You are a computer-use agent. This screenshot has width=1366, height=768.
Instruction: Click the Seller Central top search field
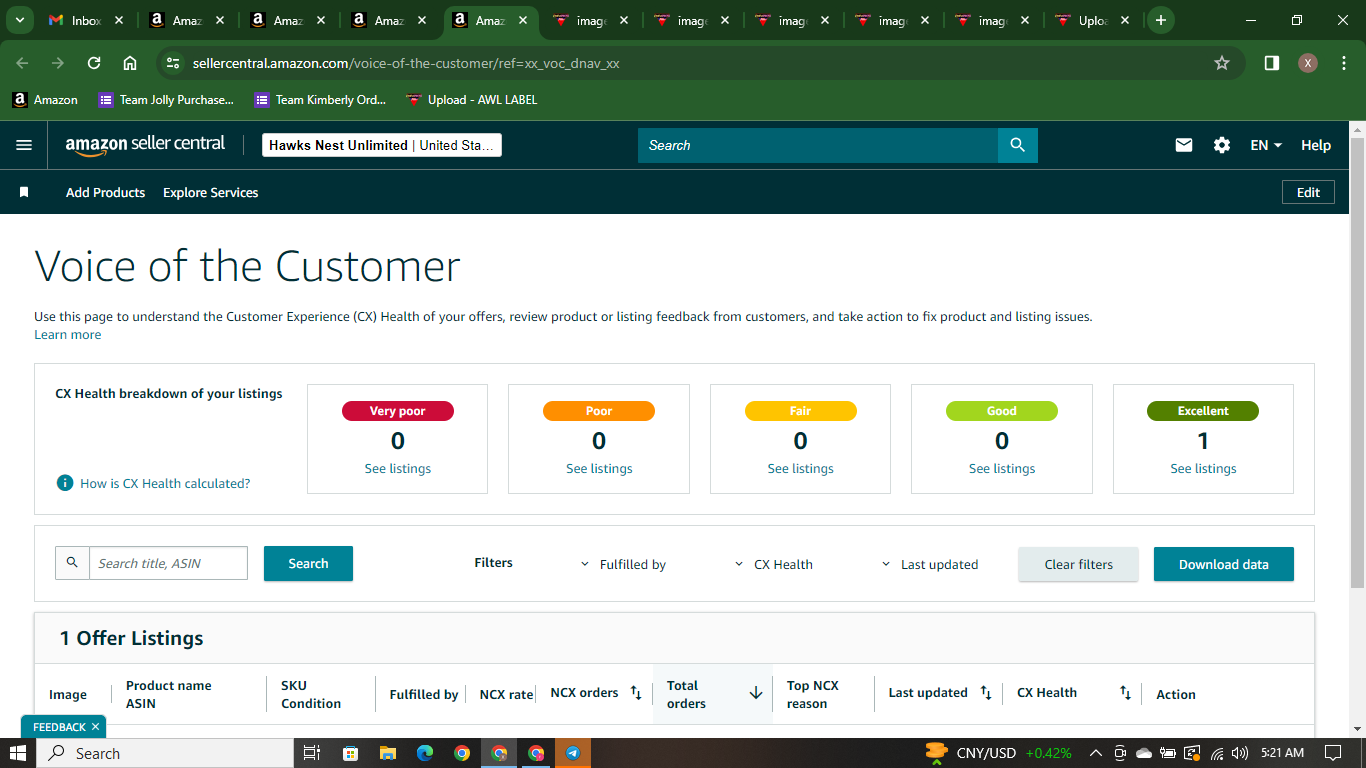(818, 145)
